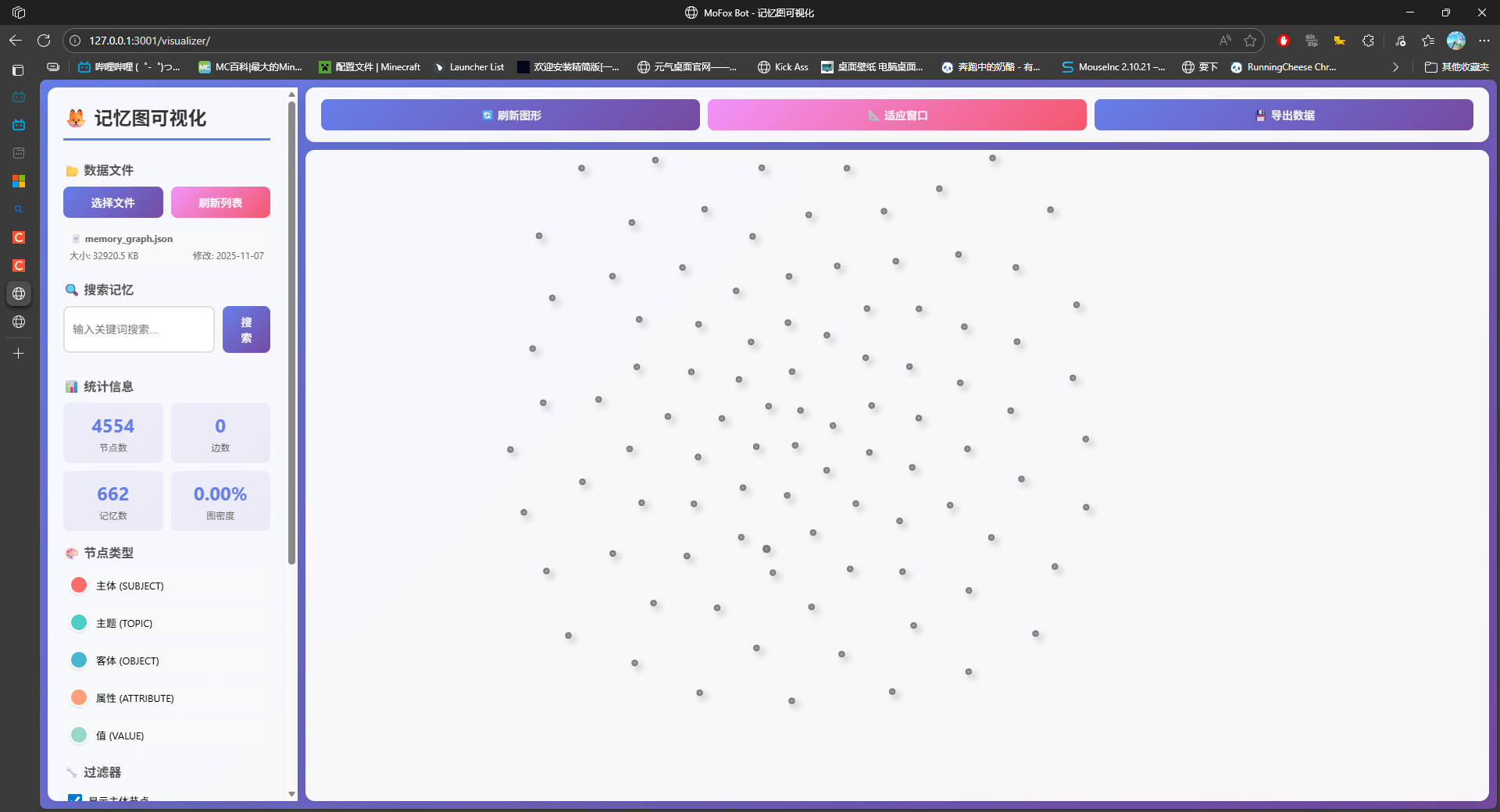Click the read aloud icon in address bar
This screenshot has height=812, width=1500.
[x=1225, y=41]
